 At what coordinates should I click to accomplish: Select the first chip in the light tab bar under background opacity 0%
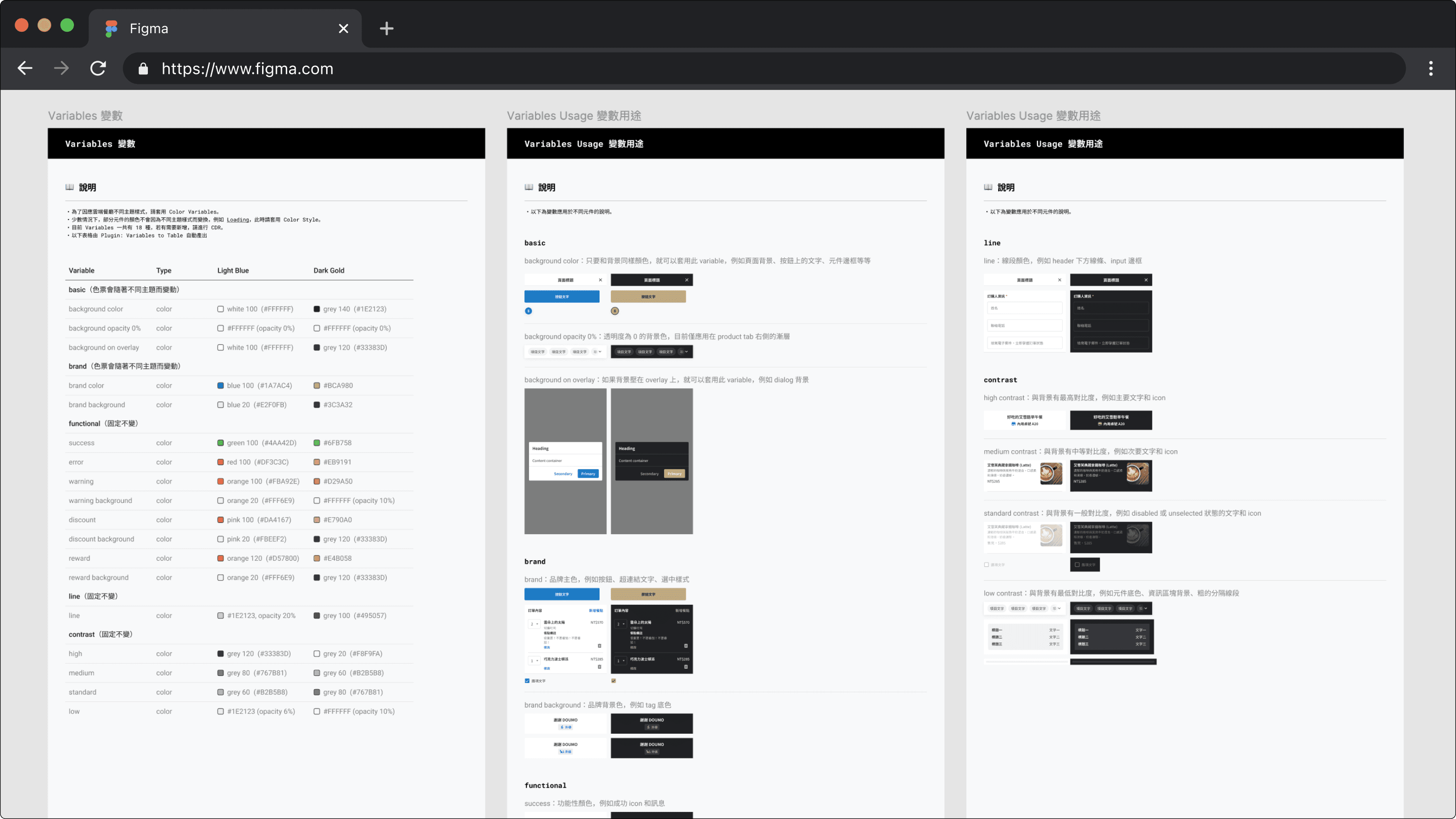point(537,352)
